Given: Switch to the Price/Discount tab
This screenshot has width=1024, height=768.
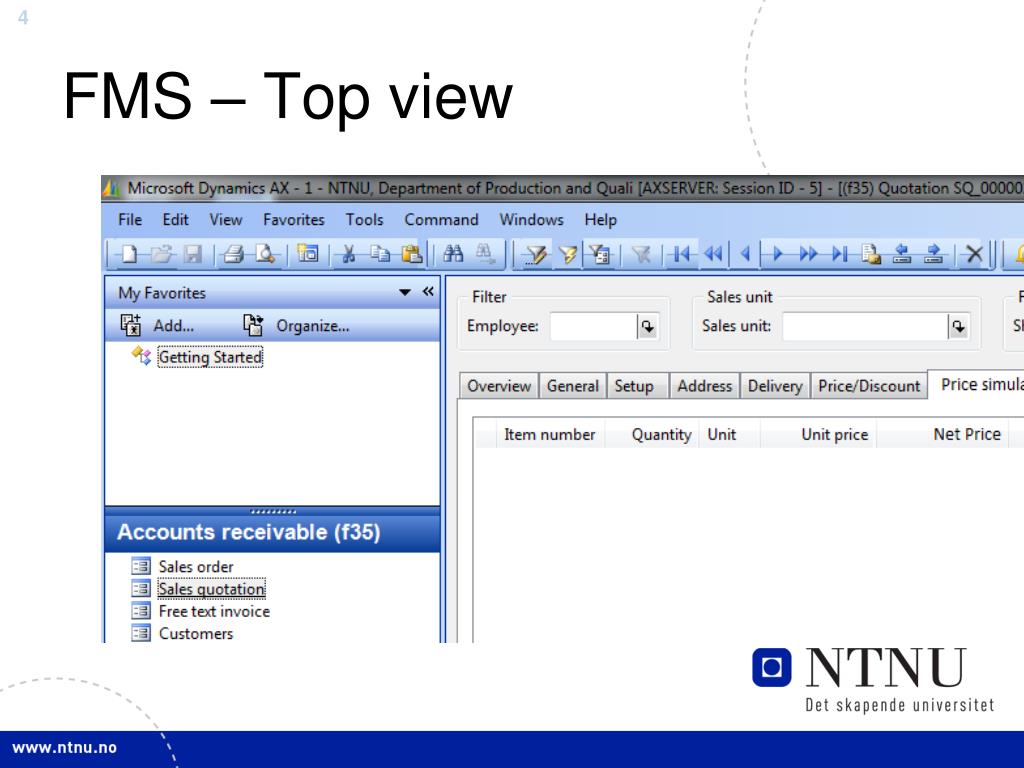Looking at the screenshot, I should (x=869, y=386).
